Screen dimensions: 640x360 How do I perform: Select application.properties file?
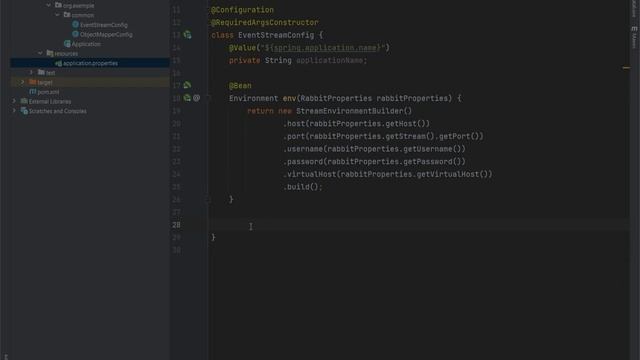pyautogui.click(x=90, y=63)
